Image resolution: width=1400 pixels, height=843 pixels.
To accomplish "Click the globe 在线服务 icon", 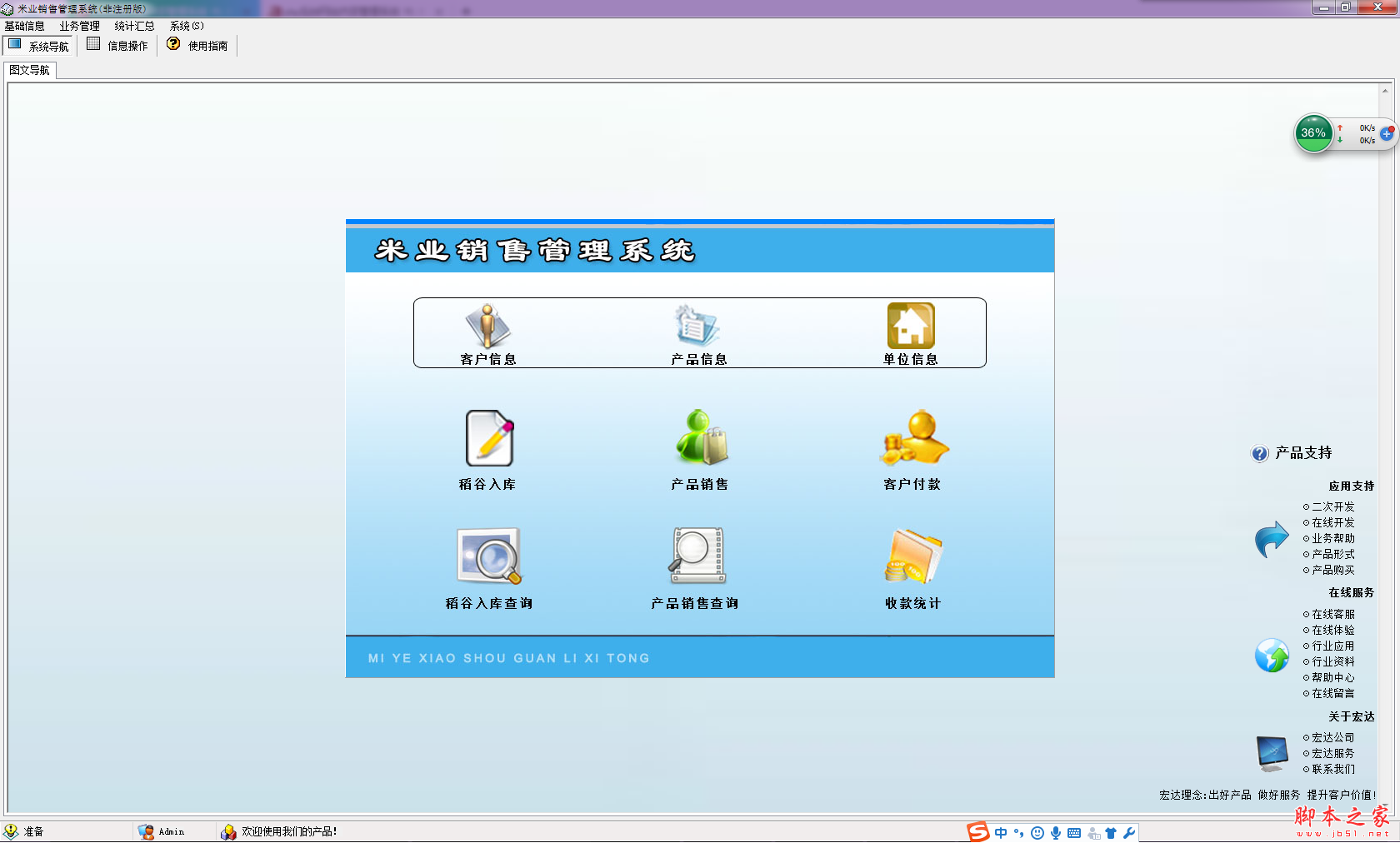I will point(1272,656).
